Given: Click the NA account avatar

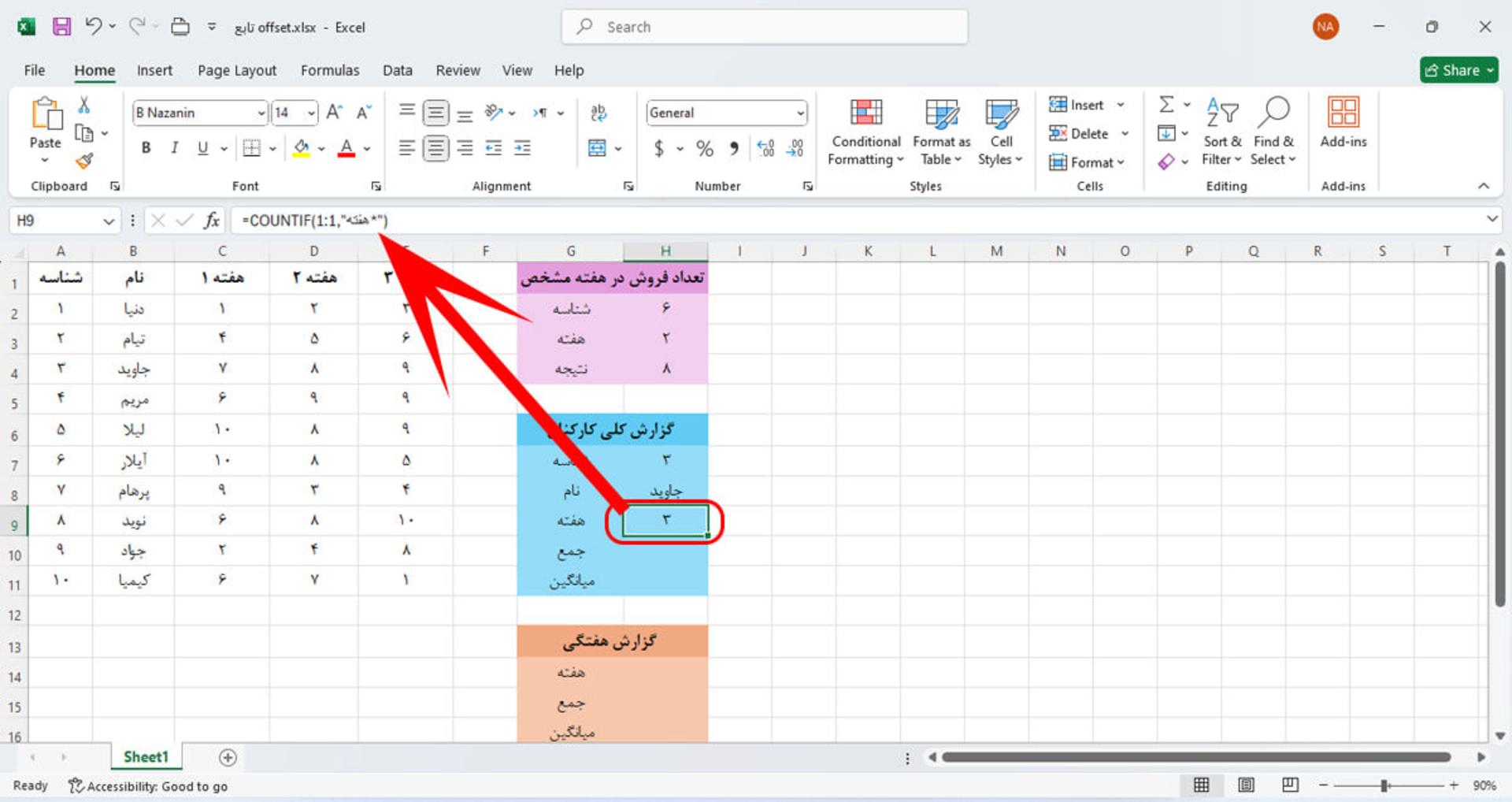Looking at the screenshot, I should 1325,27.
